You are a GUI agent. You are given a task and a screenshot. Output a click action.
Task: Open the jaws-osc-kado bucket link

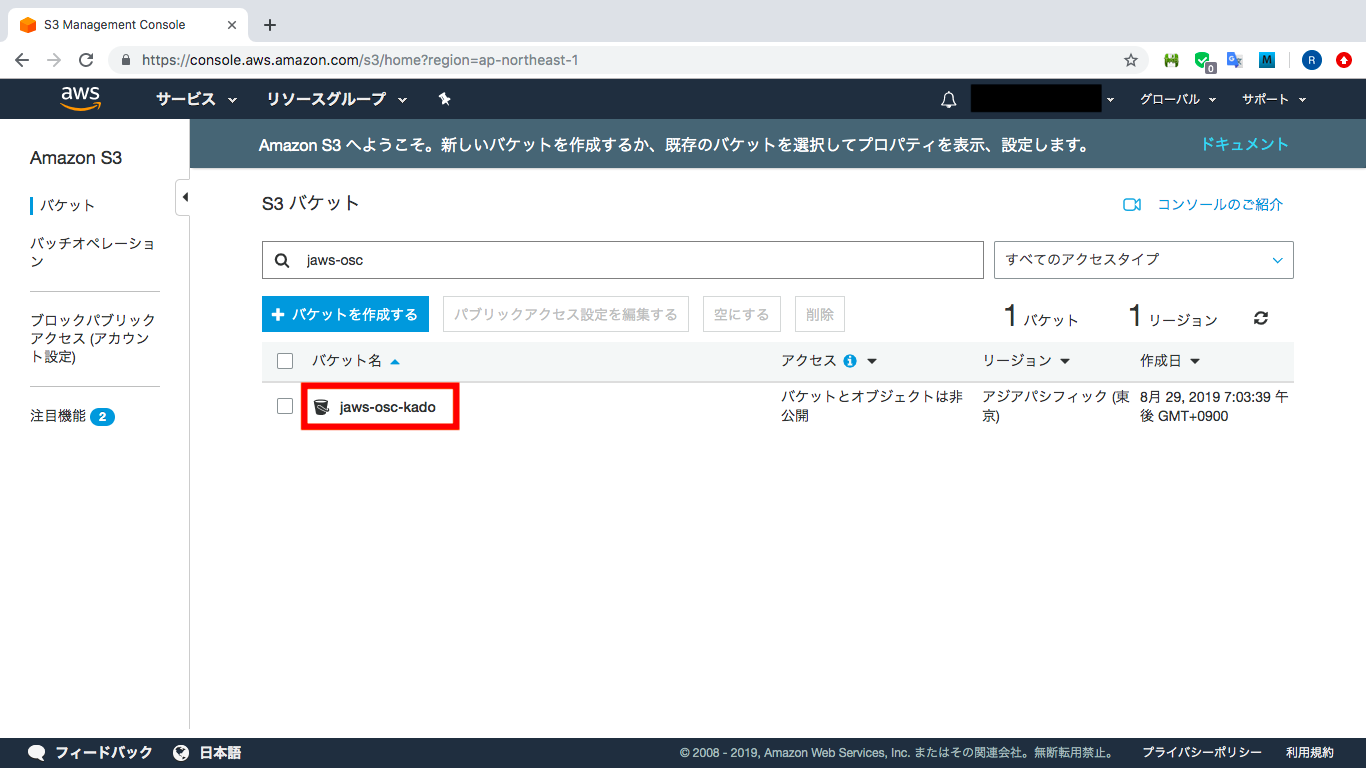(x=388, y=407)
